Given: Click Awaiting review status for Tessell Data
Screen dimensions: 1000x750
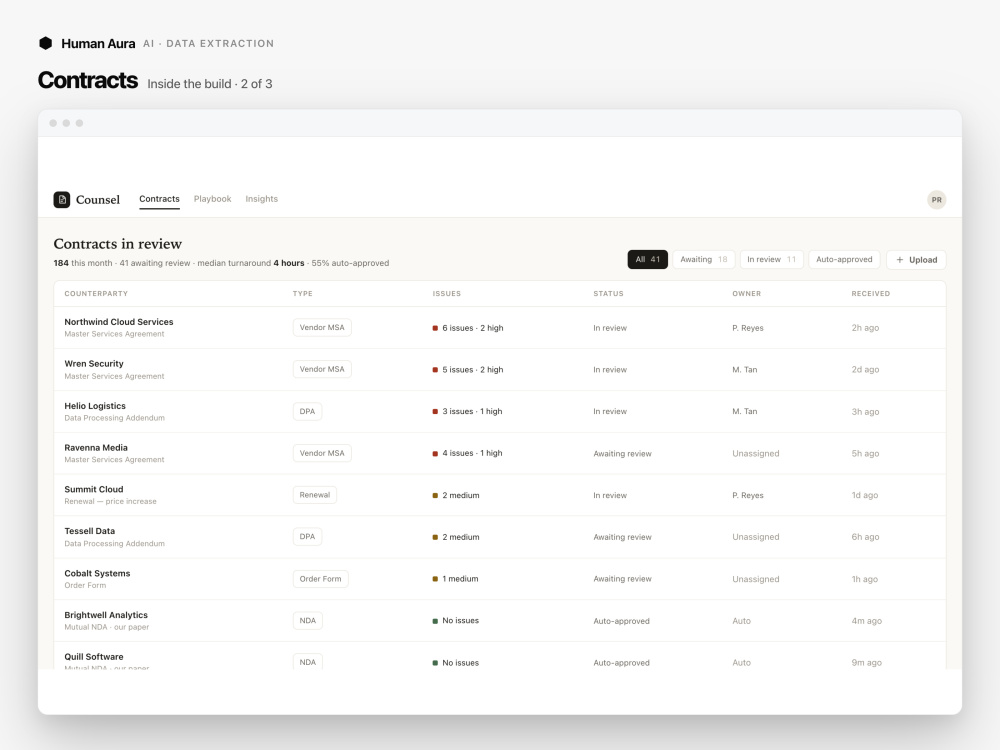Looking at the screenshot, I should pyautogui.click(x=622, y=537).
